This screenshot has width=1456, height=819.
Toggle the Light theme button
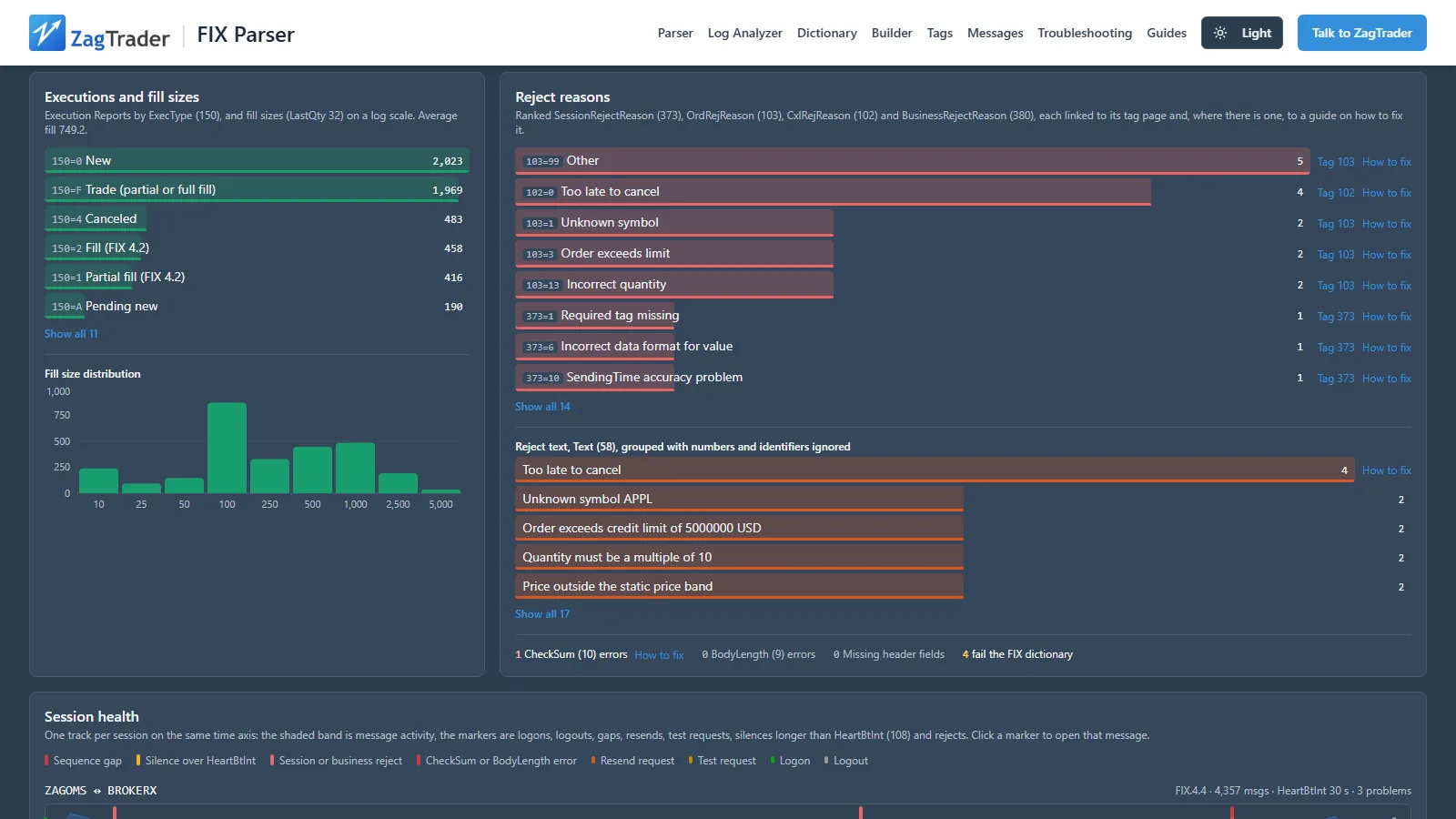click(x=1241, y=33)
